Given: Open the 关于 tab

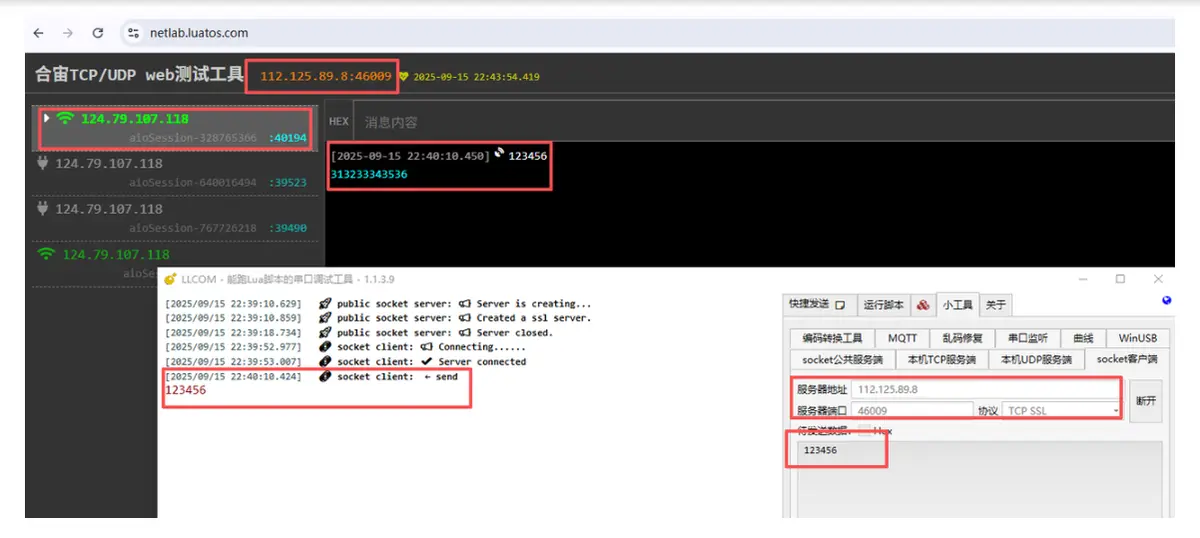Looking at the screenshot, I should coord(995,304).
